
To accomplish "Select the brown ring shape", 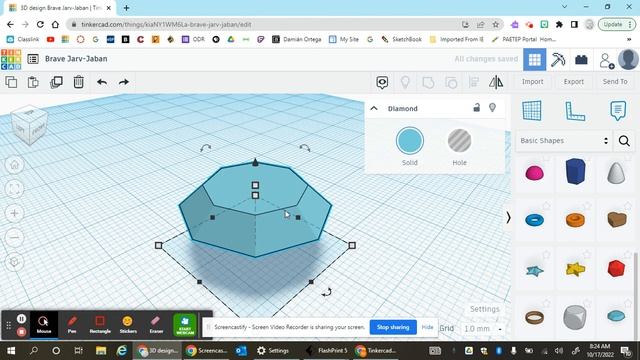I will tap(534, 317).
